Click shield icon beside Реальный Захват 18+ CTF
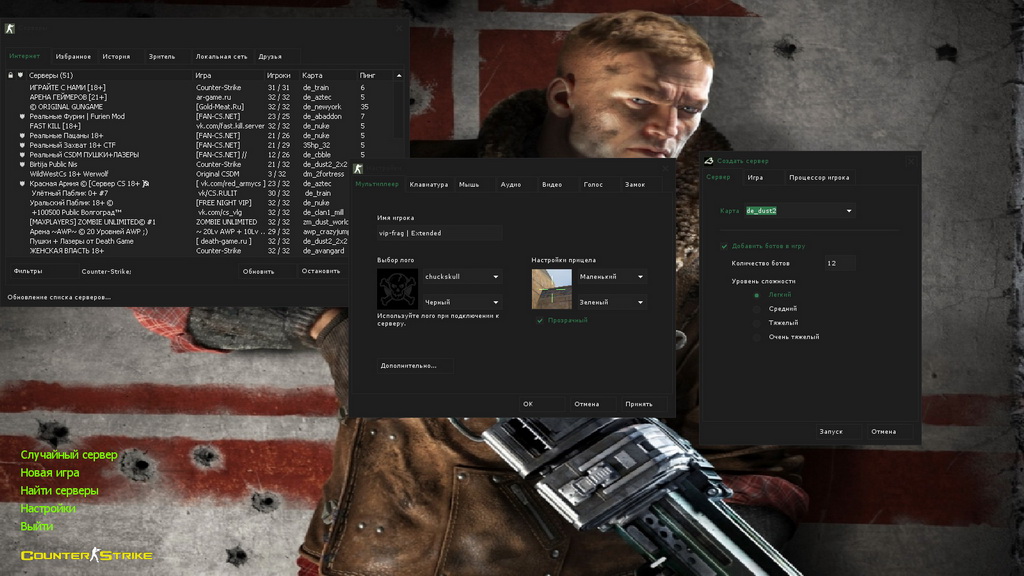The width and height of the screenshot is (1024, 576). (x=22, y=145)
